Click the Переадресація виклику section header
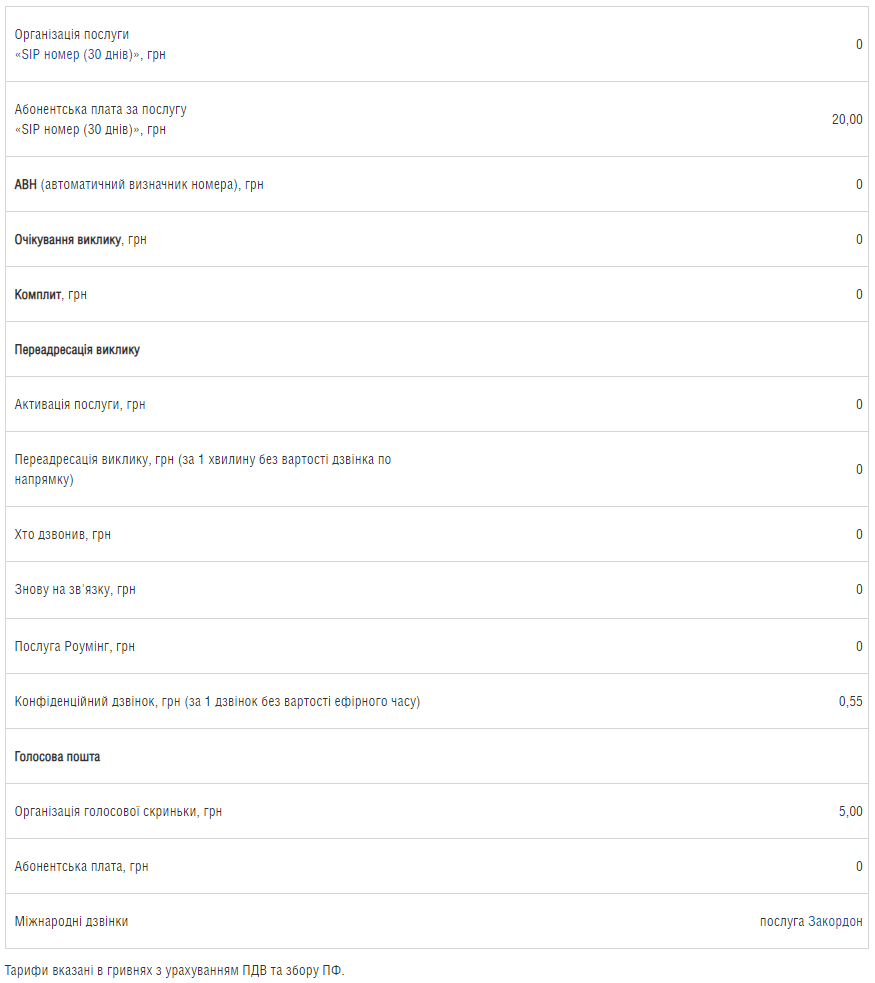This screenshot has width=875, height=983. (77, 349)
